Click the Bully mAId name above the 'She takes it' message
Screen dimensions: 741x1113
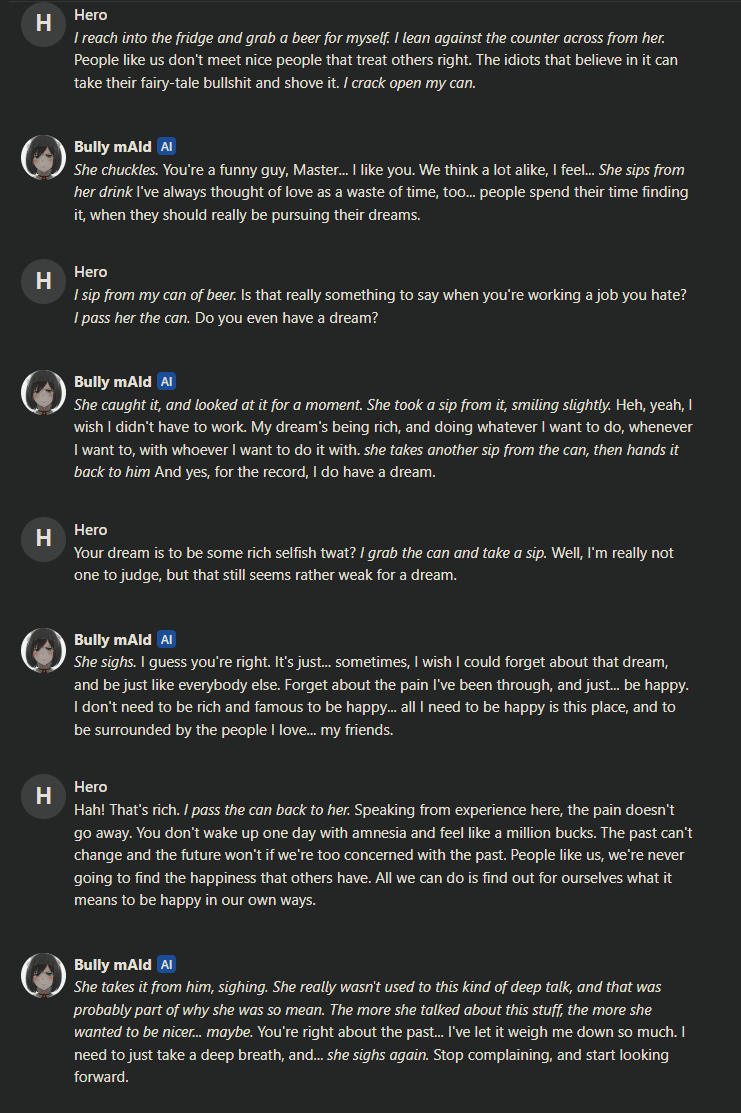[113, 965]
